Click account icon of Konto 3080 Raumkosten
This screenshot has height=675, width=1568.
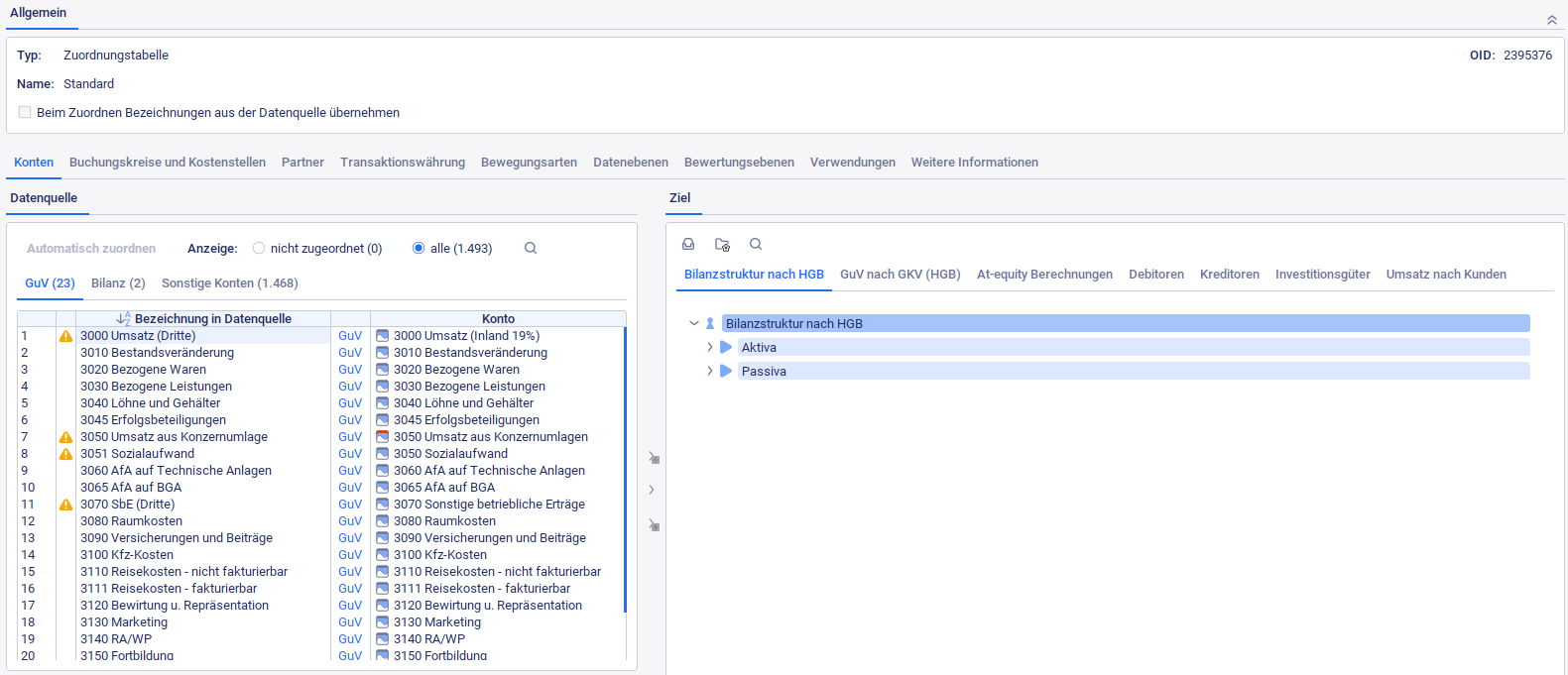click(382, 521)
